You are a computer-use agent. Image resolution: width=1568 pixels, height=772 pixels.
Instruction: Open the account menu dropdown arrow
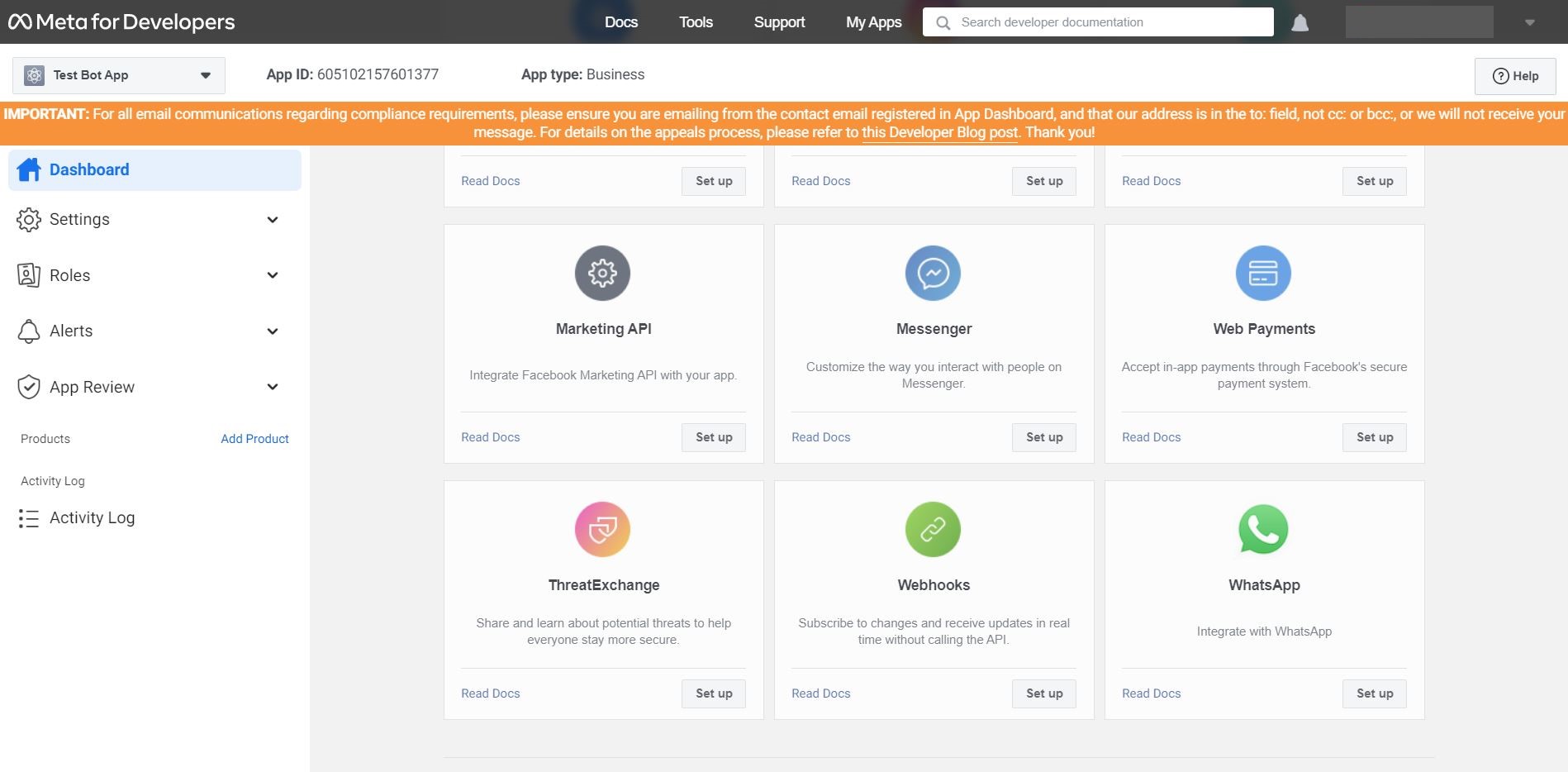pos(1530,22)
